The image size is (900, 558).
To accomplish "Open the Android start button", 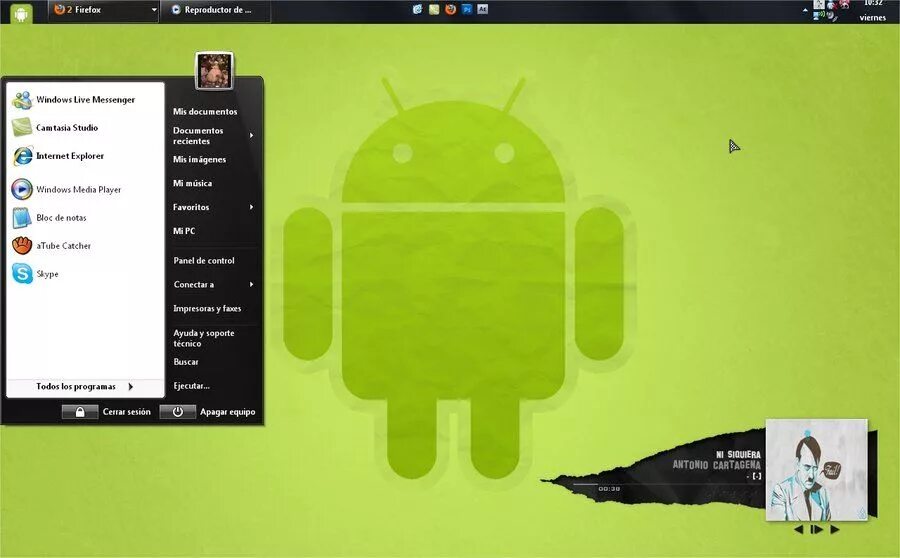I will pyautogui.click(x=21, y=13).
